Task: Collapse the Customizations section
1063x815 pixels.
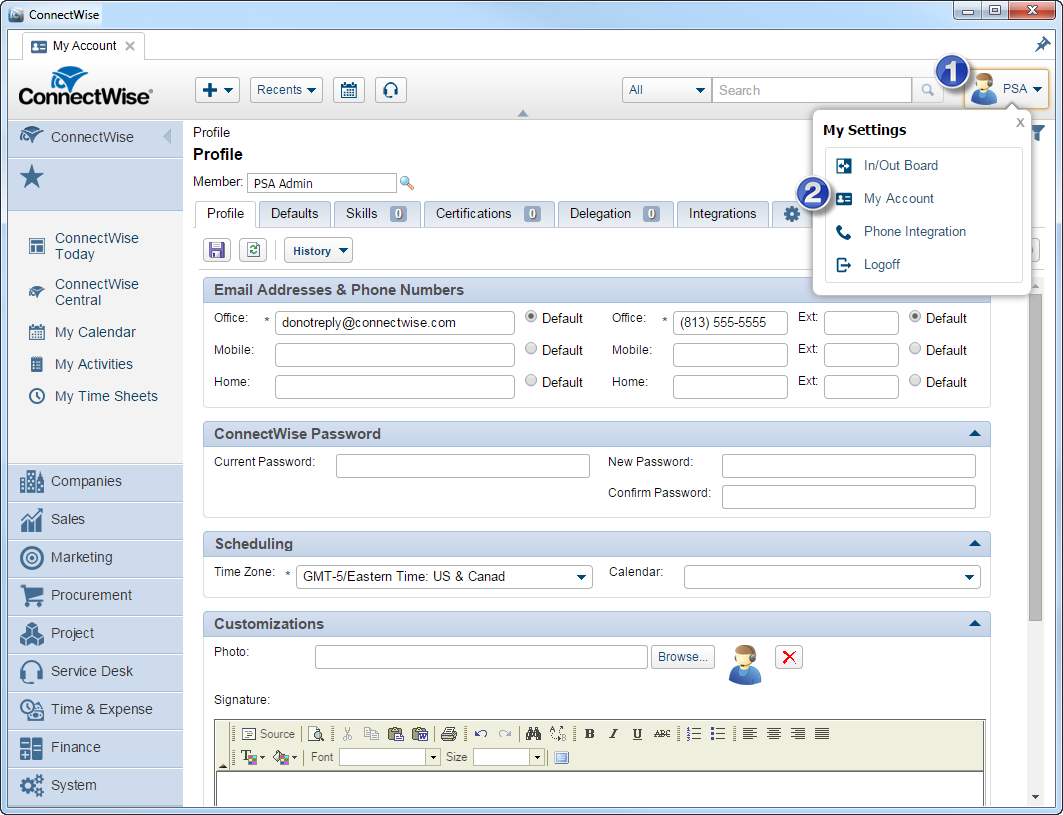Action: (x=975, y=623)
